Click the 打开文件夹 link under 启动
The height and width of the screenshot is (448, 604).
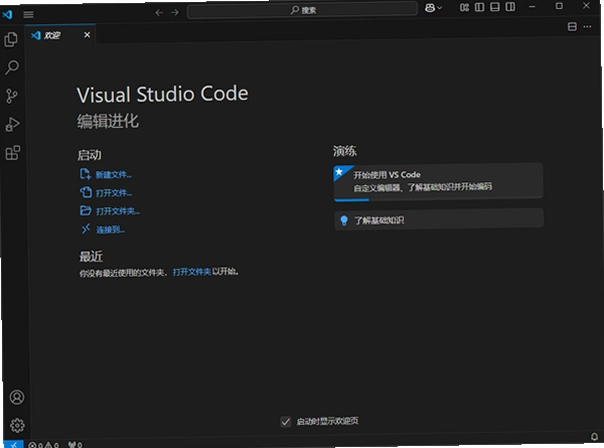[x=118, y=211]
